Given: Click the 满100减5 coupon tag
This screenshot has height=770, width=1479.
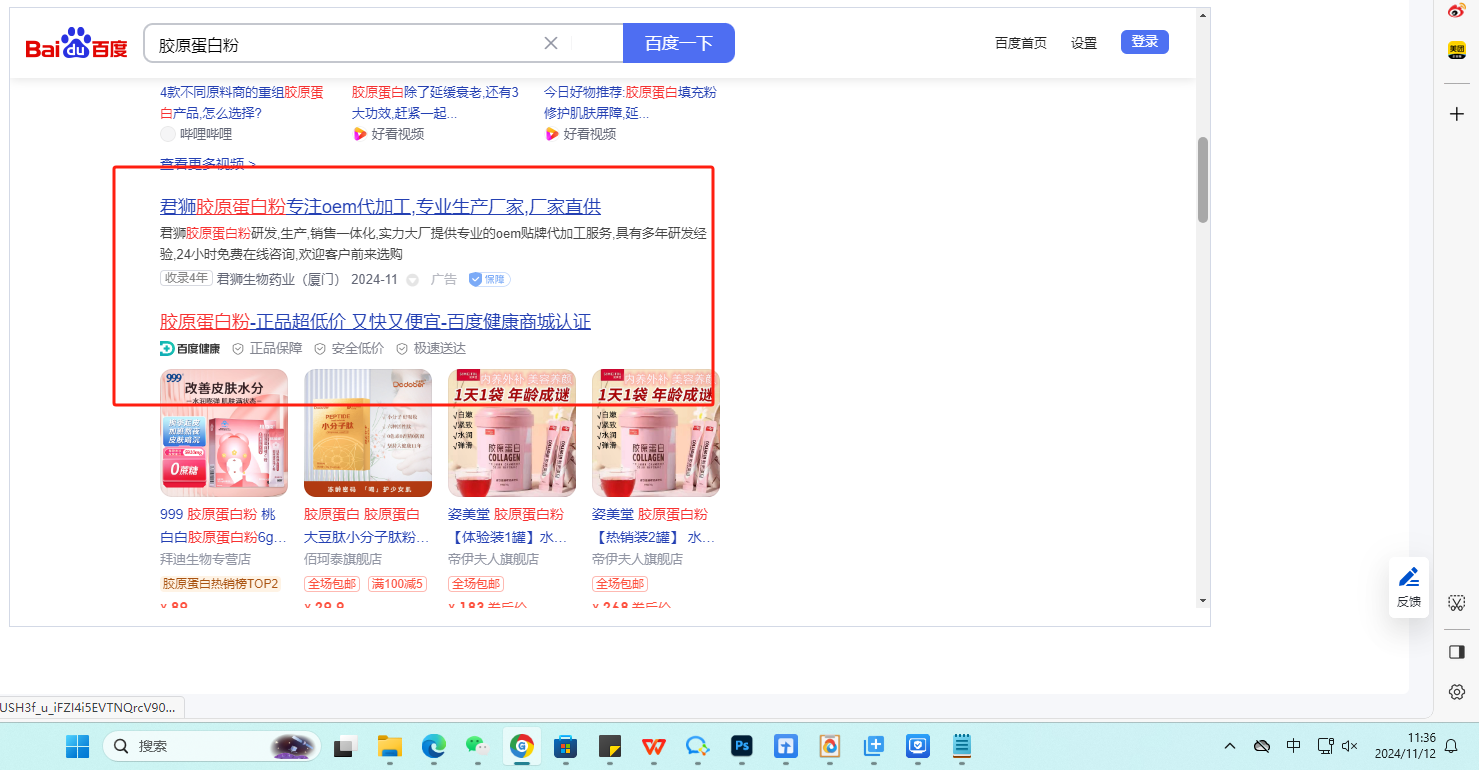Looking at the screenshot, I should pos(398,584).
